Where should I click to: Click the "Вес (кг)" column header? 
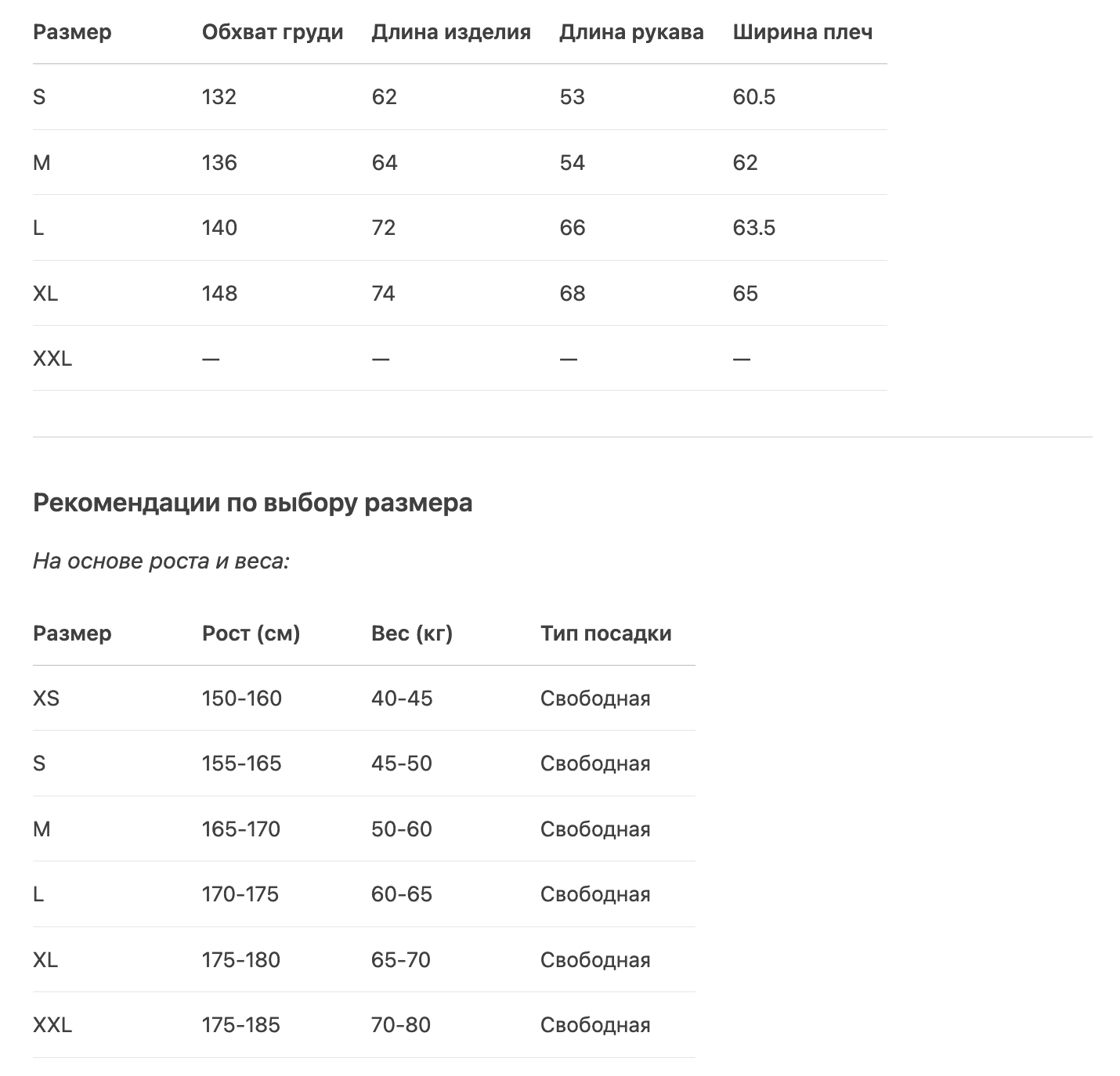coord(411,634)
